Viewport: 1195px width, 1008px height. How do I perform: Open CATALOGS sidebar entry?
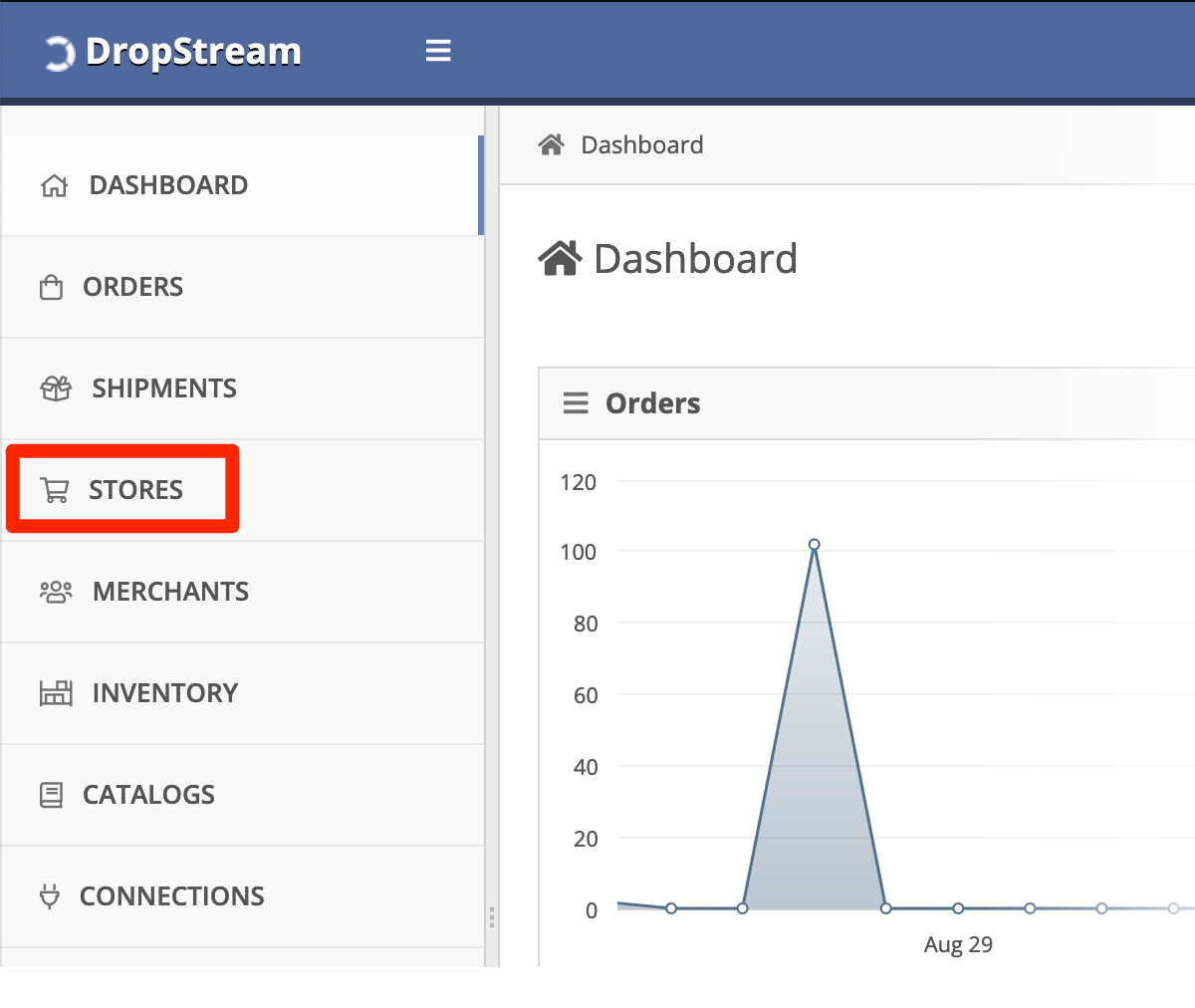(242, 795)
